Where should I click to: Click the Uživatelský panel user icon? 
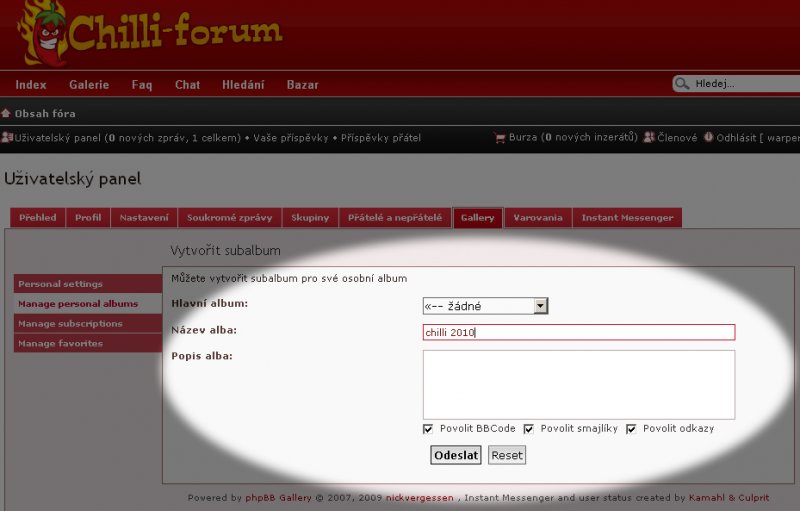click(x=6, y=137)
